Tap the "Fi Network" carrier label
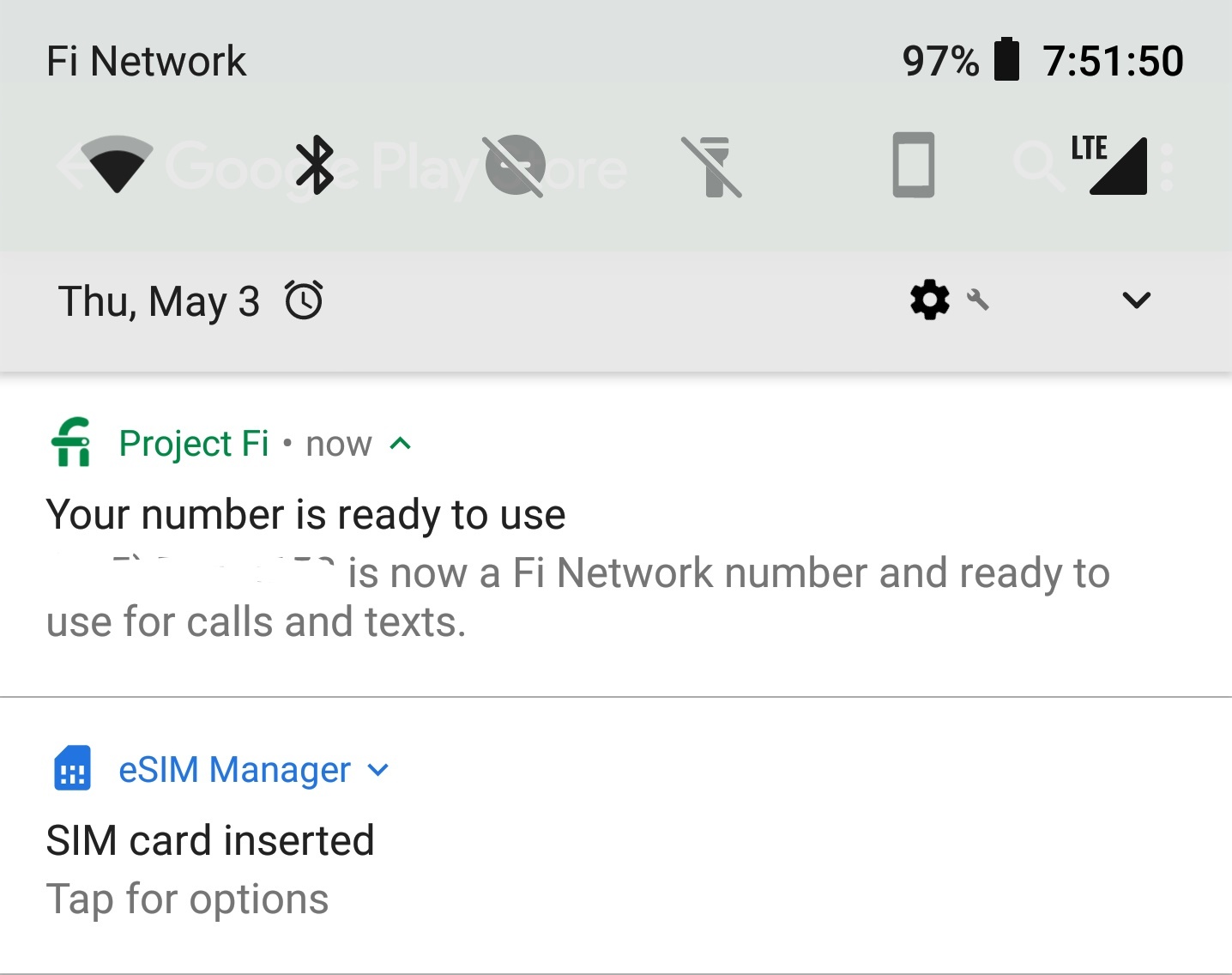 [146, 61]
